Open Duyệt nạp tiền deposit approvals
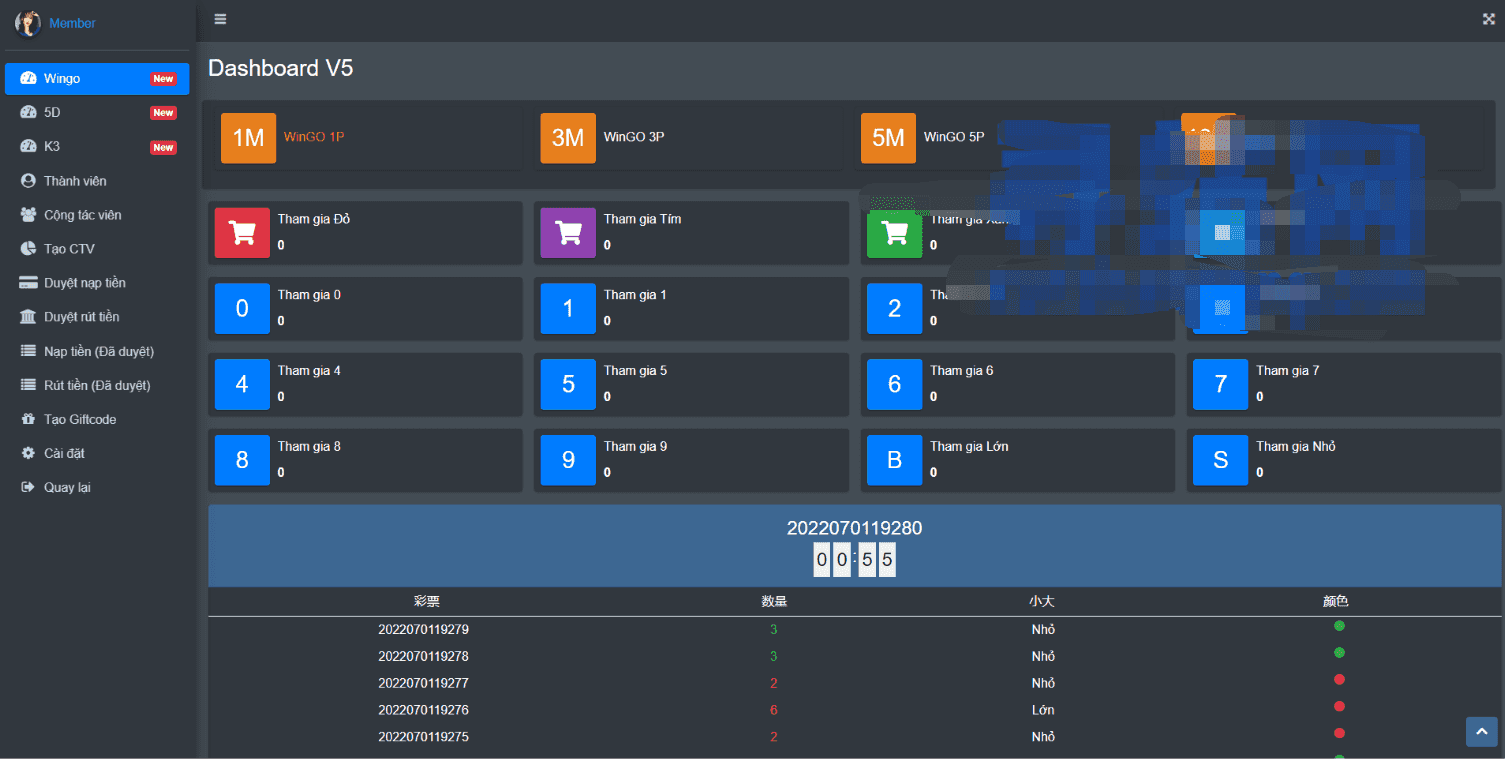 (x=84, y=283)
